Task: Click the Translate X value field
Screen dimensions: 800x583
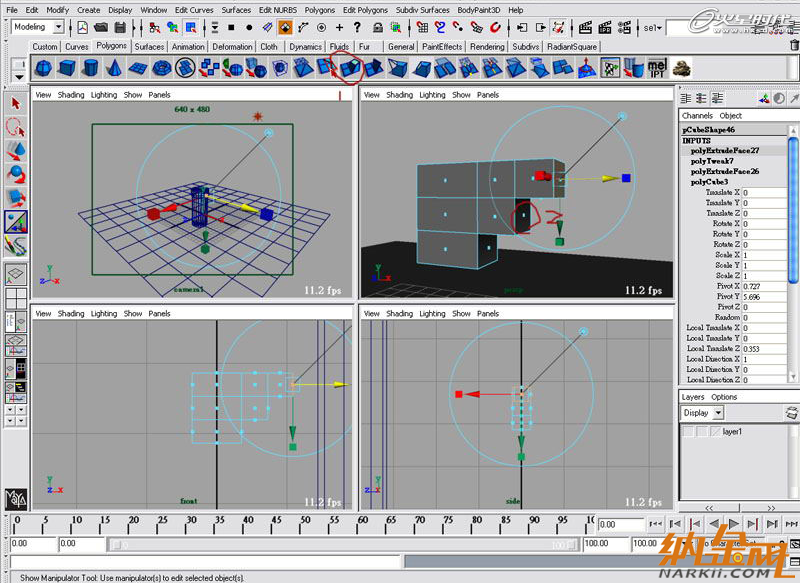Action: click(x=757, y=192)
